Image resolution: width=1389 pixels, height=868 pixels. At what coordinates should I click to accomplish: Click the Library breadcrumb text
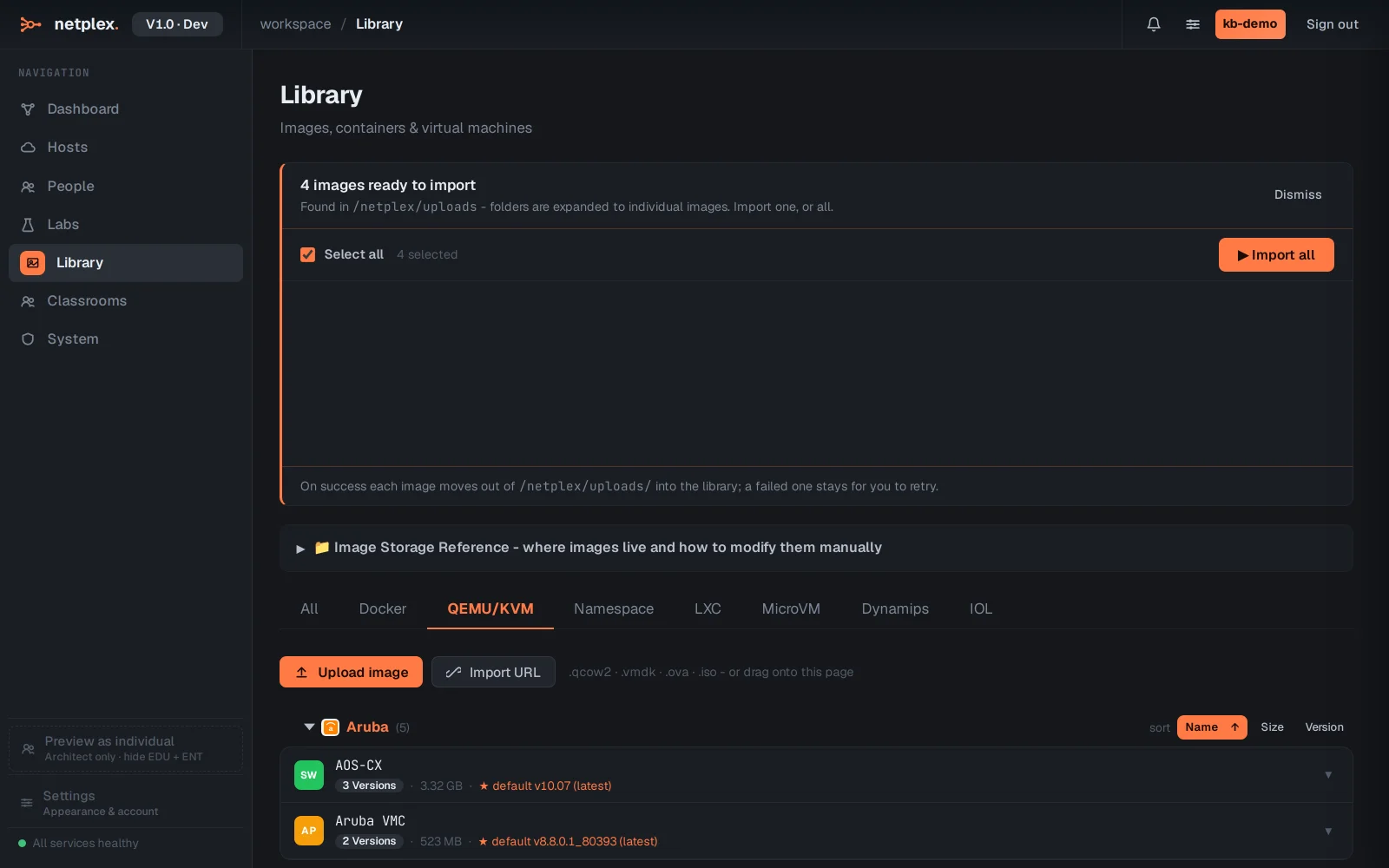click(379, 24)
